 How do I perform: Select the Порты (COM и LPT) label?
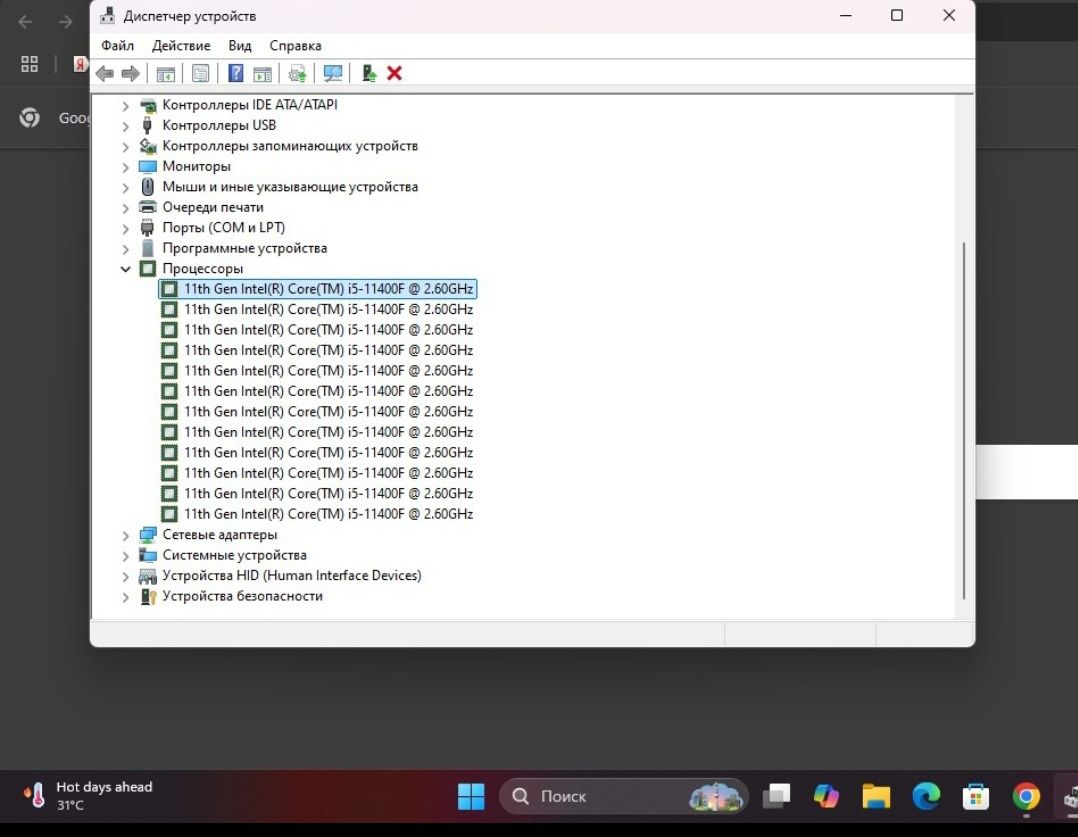click(223, 228)
